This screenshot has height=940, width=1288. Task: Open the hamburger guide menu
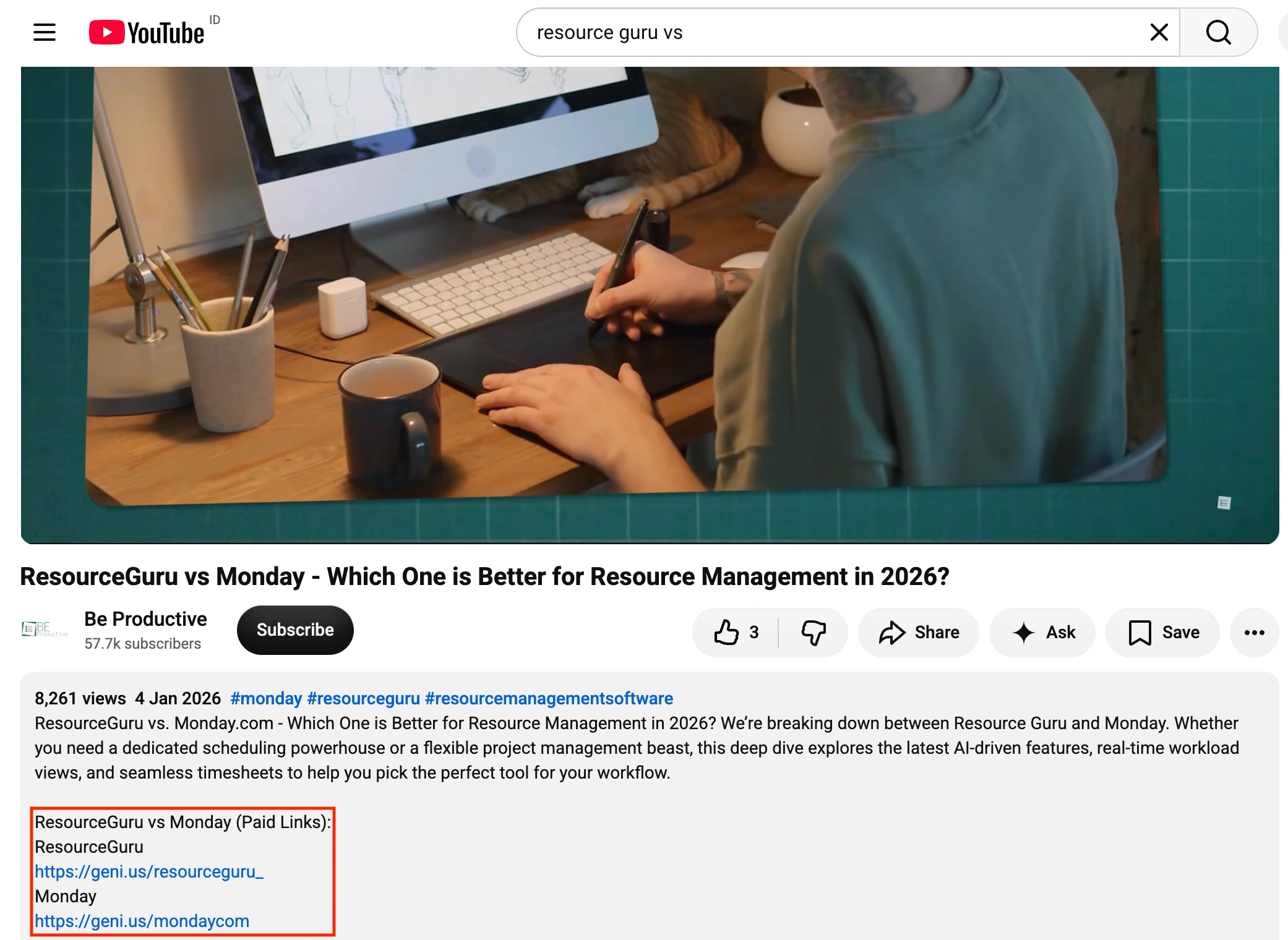tap(45, 32)
